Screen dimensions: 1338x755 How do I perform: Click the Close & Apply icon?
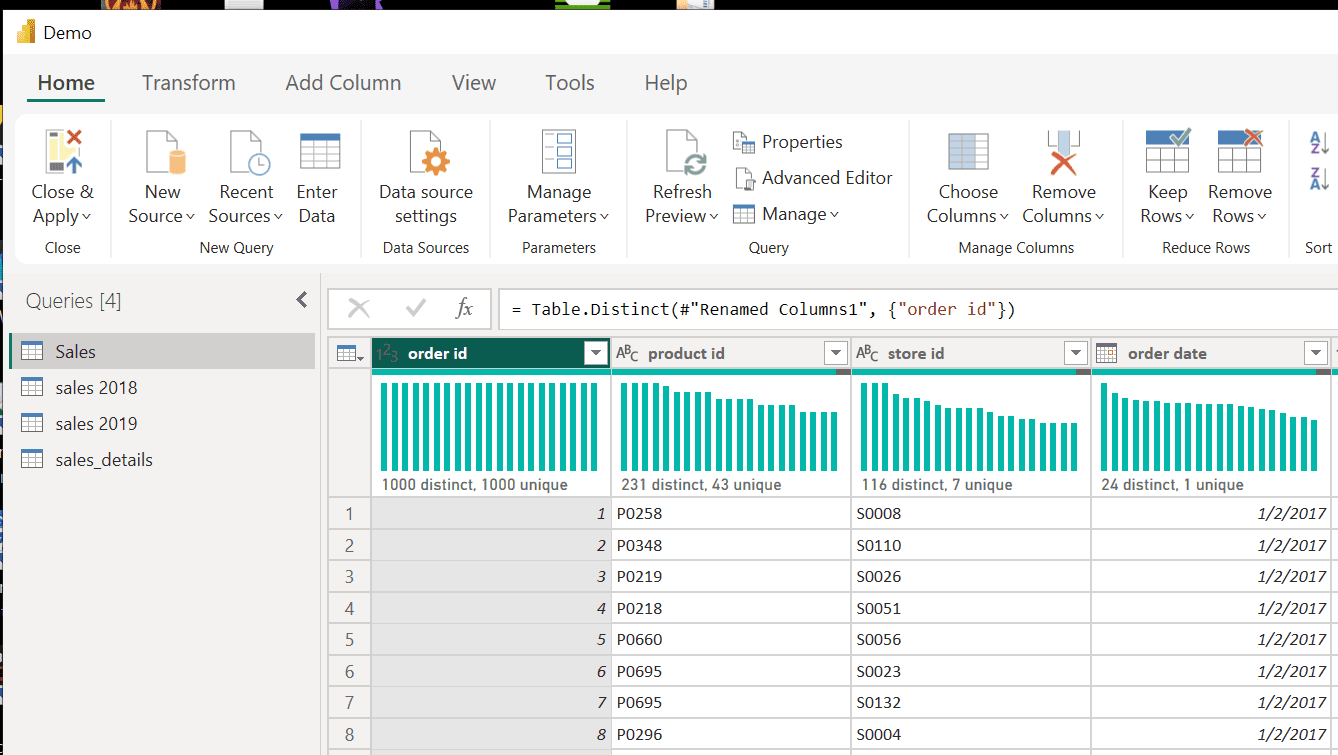63,152
